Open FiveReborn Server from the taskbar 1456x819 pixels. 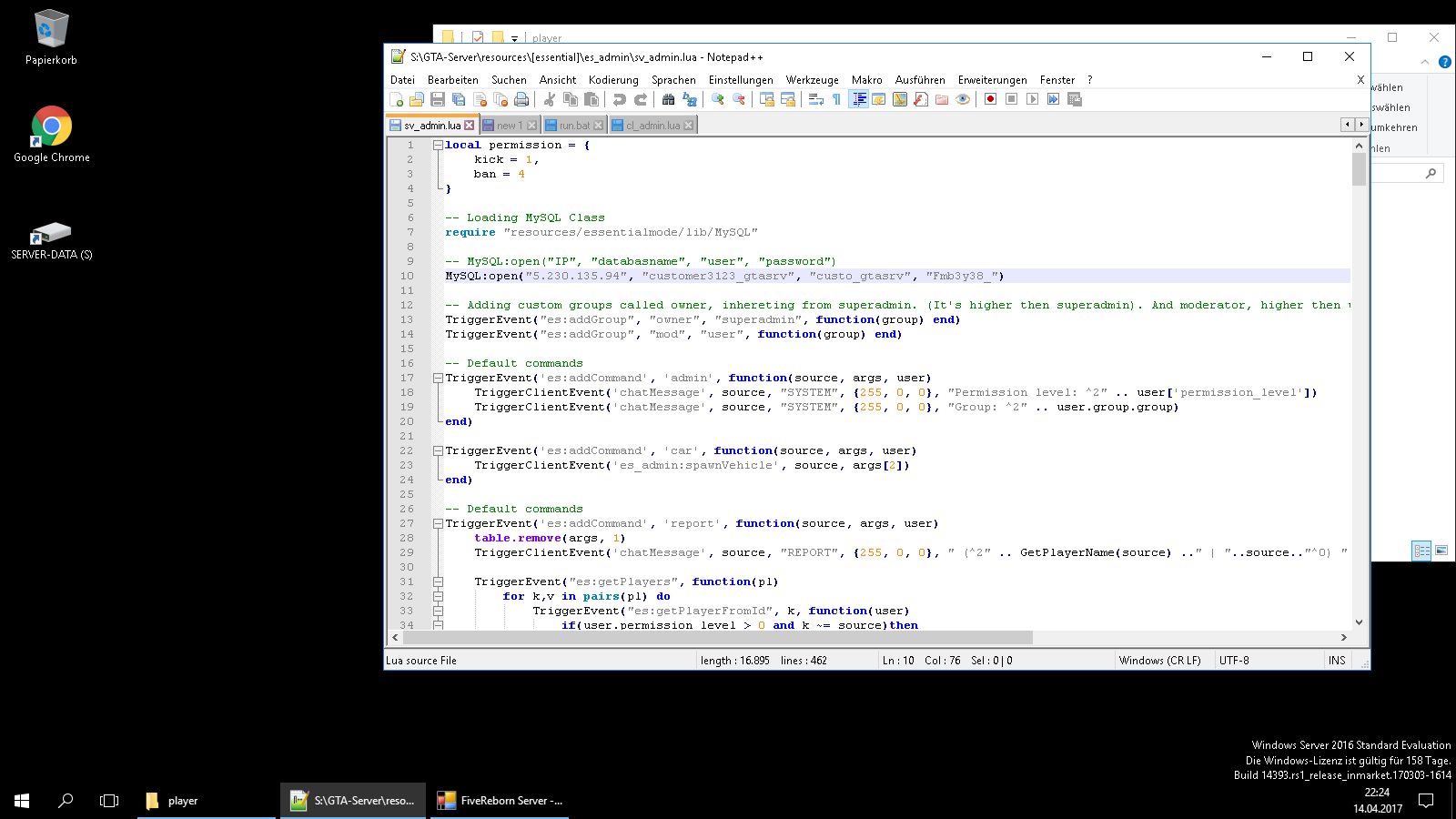pos(500,801)
